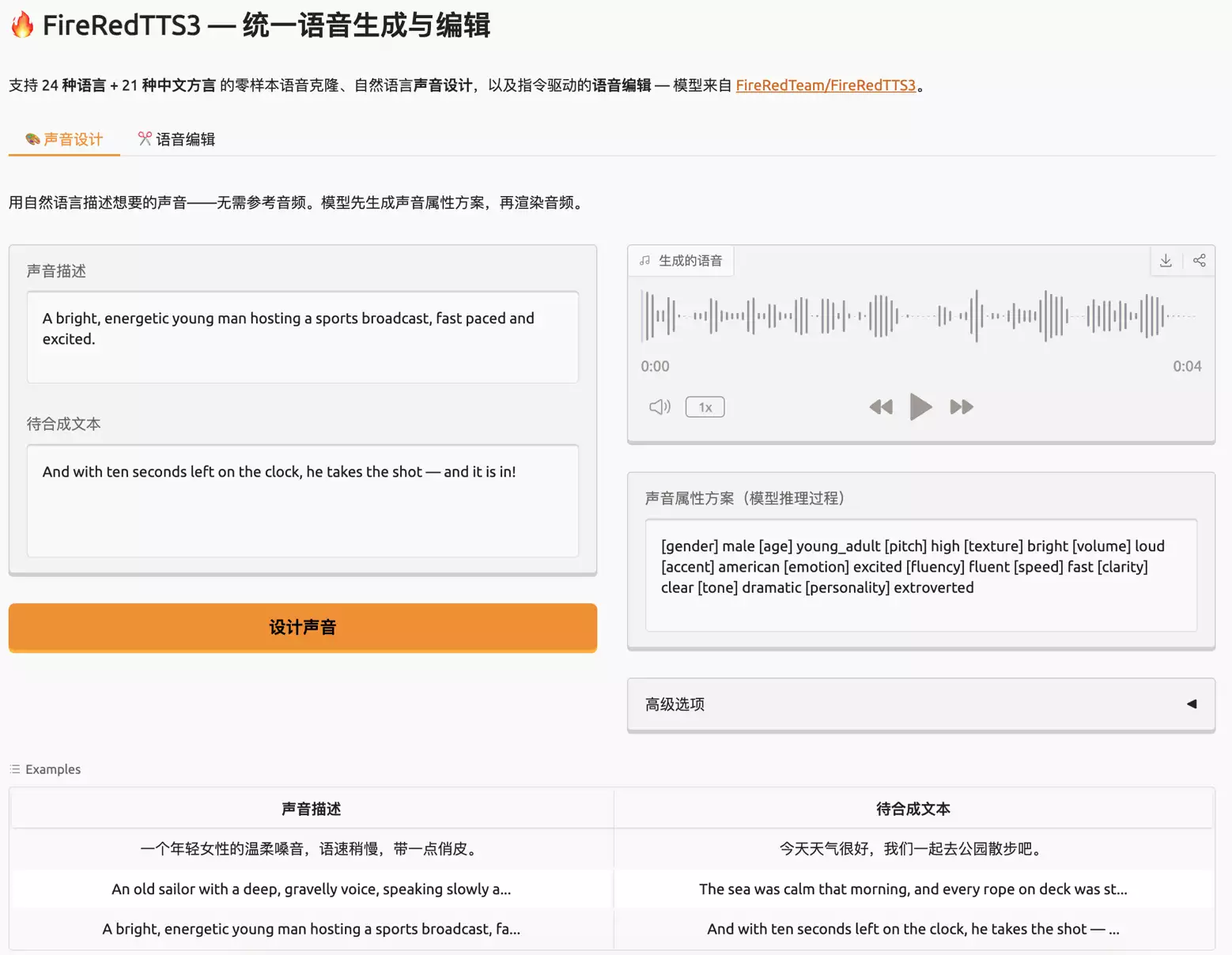The image size is (1232, 955).
Task: Change the 1x playback speed
Action: click(705, 407)
